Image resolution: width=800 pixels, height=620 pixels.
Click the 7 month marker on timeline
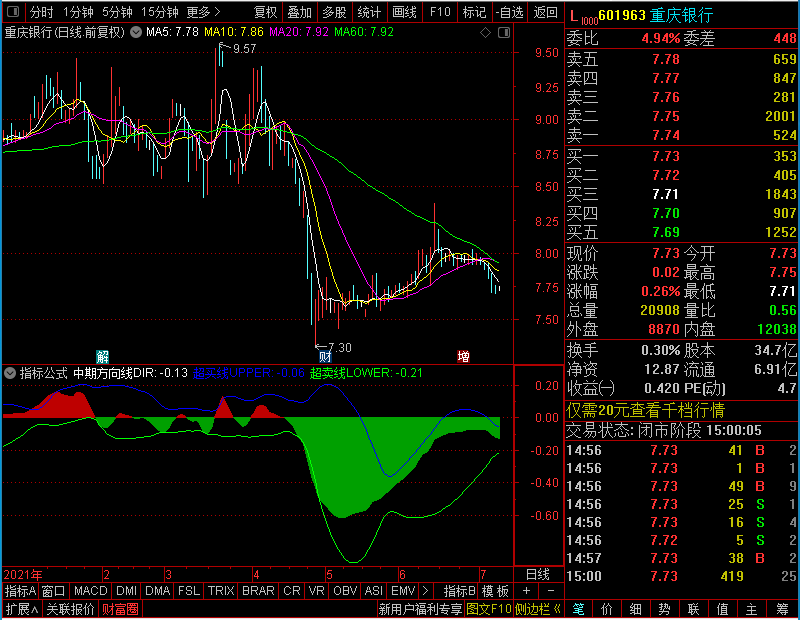coord(483,575)
